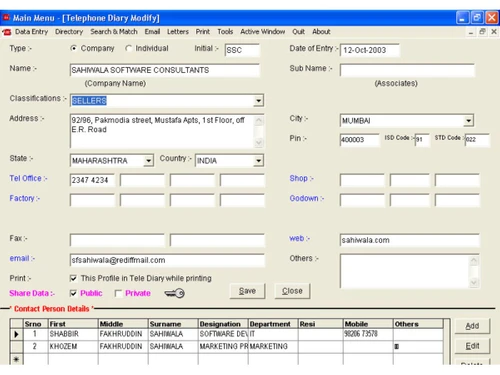Enable the Private share checkbox
Viewport: 500px width, 375px height.
pos(118,293)
